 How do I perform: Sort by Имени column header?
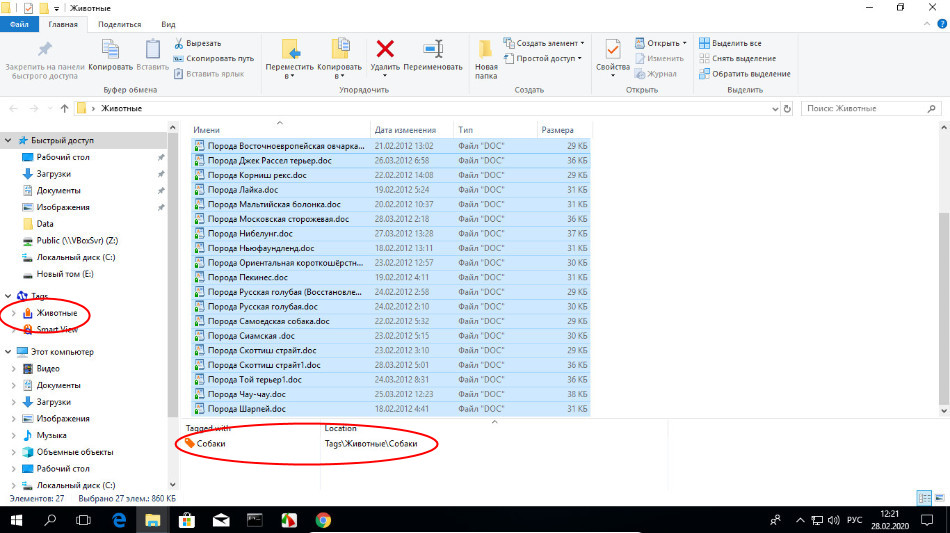[x=207, y=130]
